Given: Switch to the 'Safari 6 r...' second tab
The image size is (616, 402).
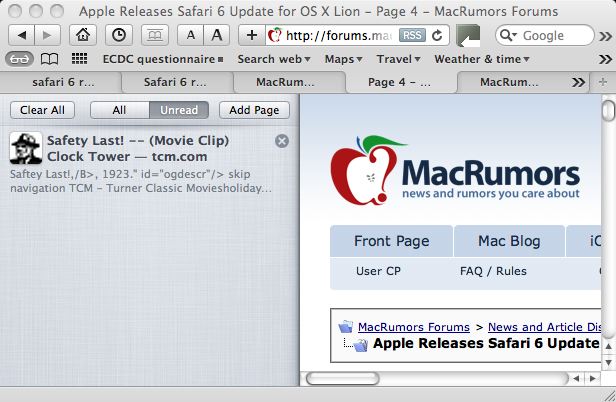Looking at the screenshot, I should click(175, 82).
